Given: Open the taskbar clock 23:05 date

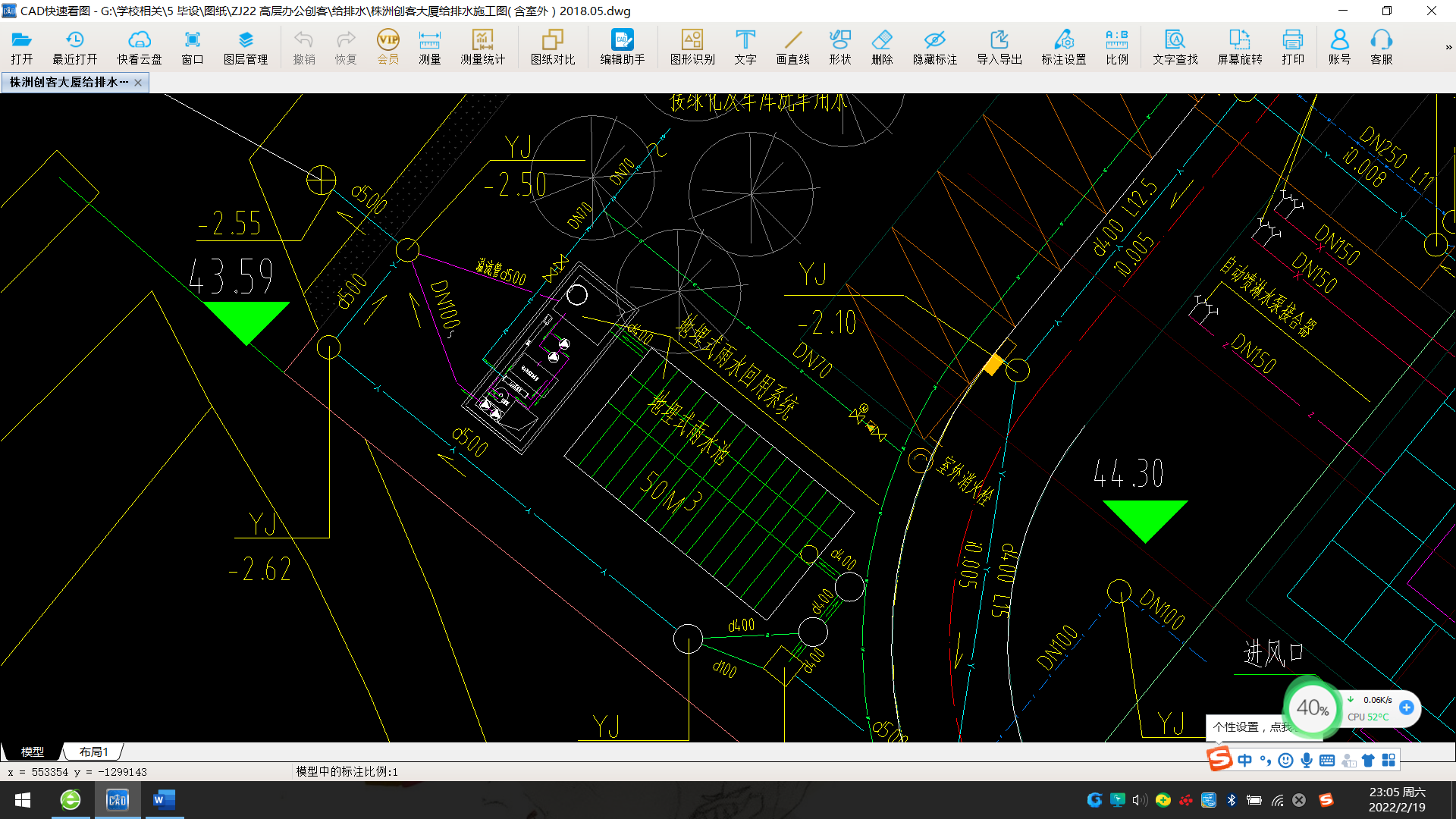Looking at the screenshot, I should coord(1398,800).
